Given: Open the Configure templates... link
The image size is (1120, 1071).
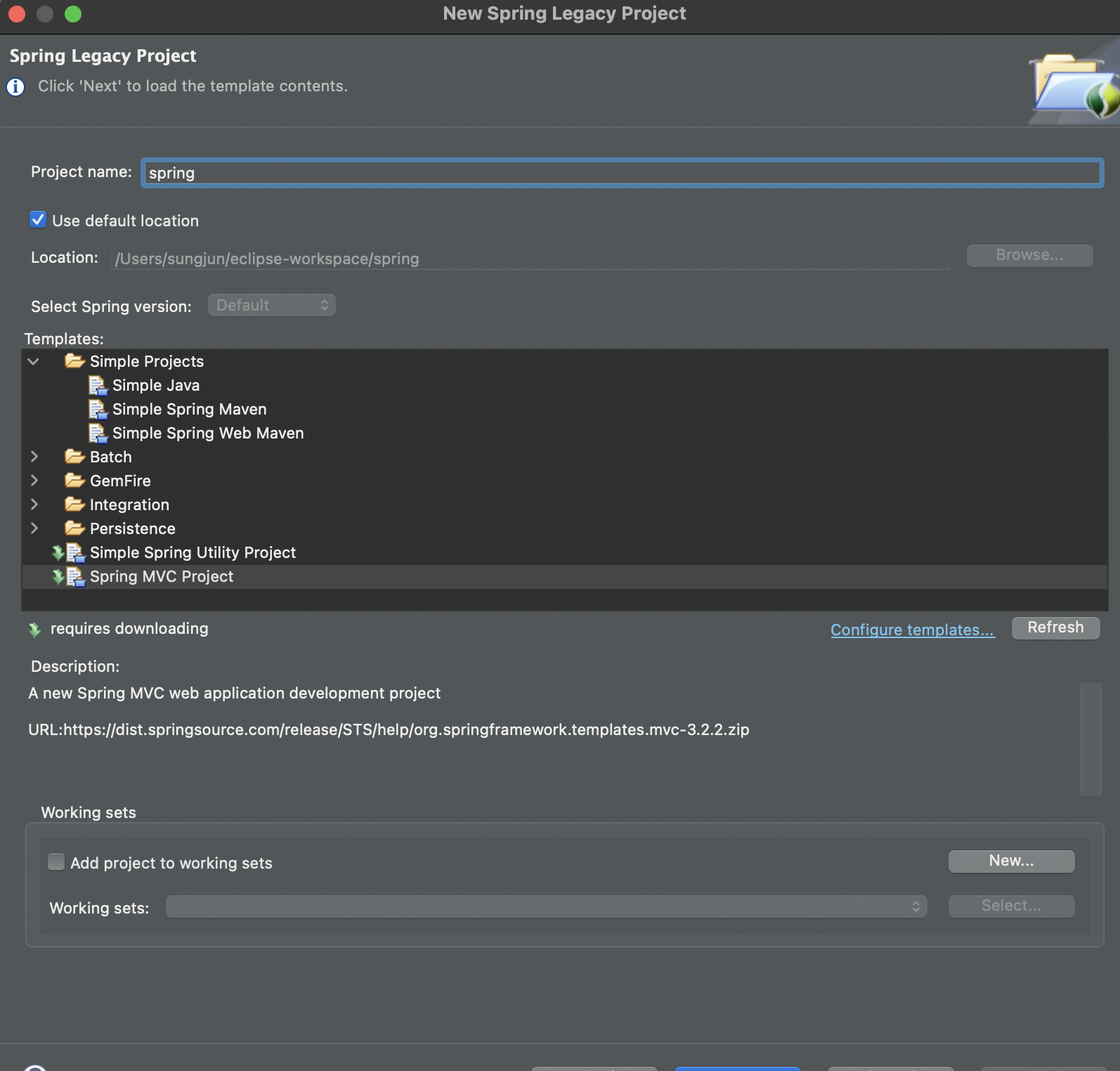Looking at the screenshot, I should tap(913, 630).
